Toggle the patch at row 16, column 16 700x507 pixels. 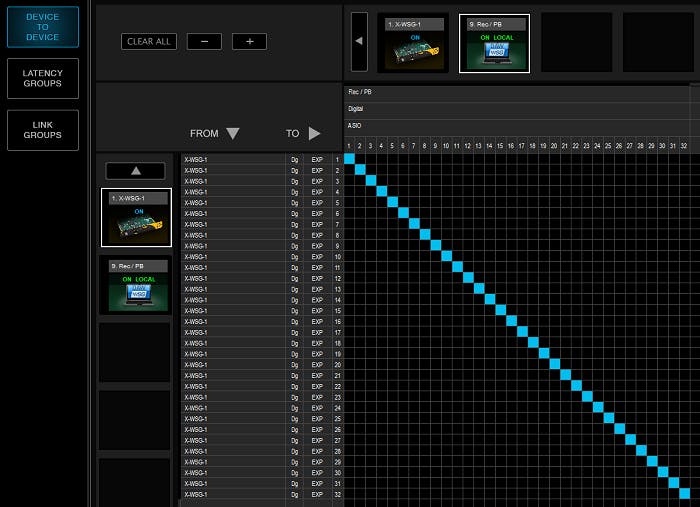511,321
